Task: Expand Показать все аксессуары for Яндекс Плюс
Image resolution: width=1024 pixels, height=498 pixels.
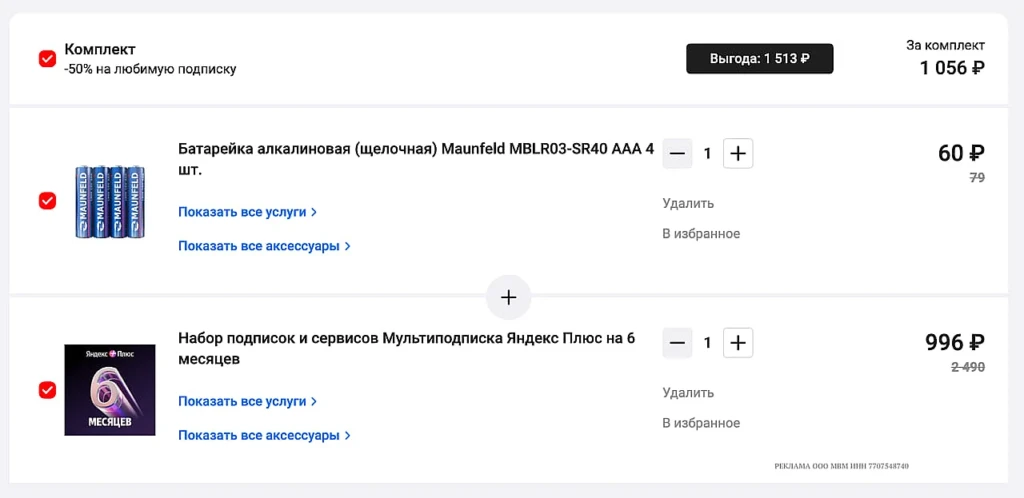Action: click(264, 435)
